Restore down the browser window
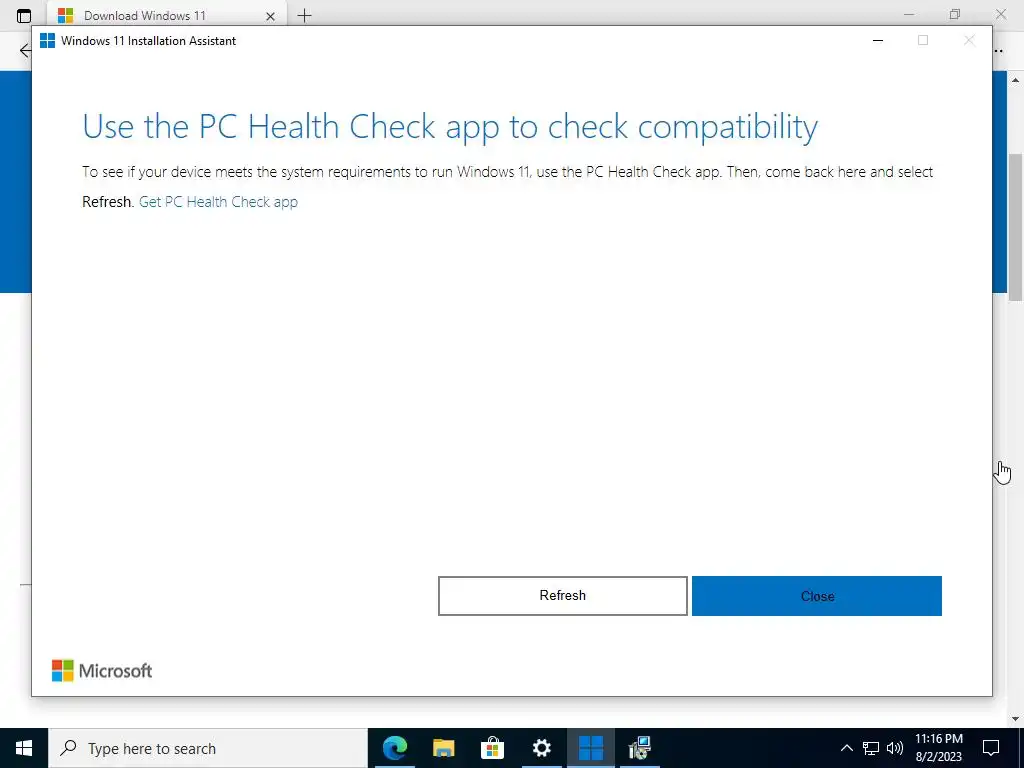Image resolution: width=1024 pixels, height=768 pixels. [955, 14]
